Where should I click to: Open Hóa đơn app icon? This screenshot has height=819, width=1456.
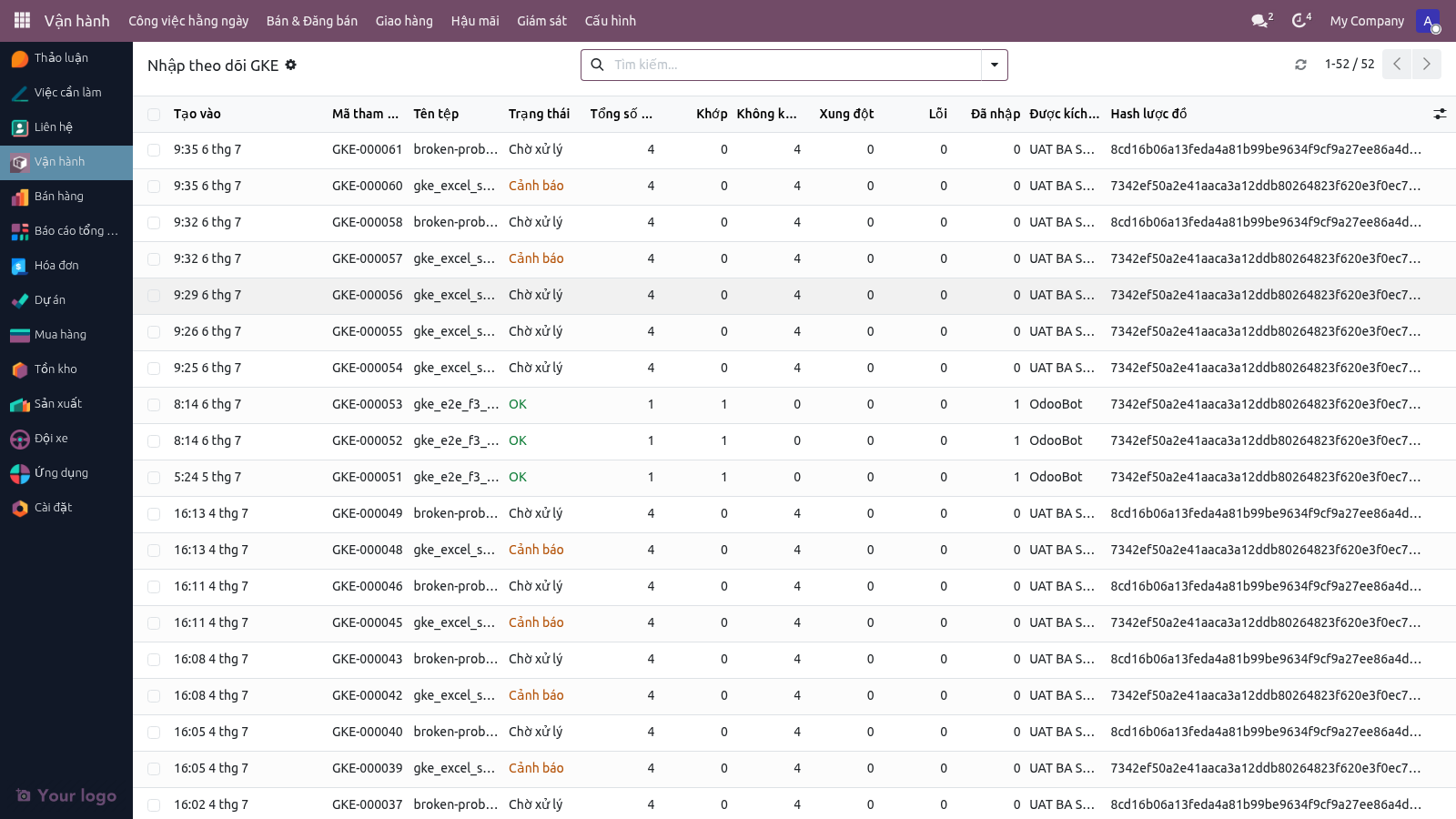[20, 266]
